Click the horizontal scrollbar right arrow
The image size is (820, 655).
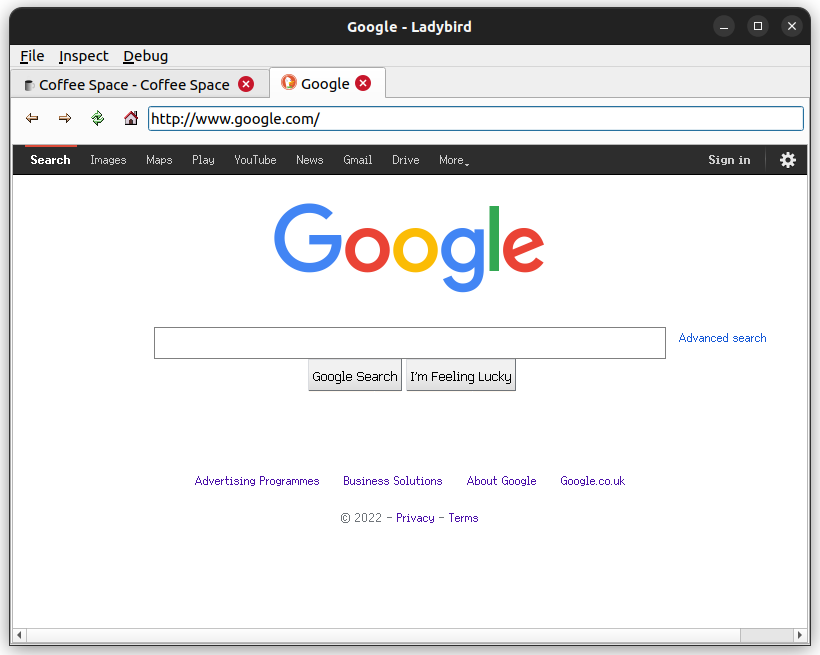(x=799, y=635)
